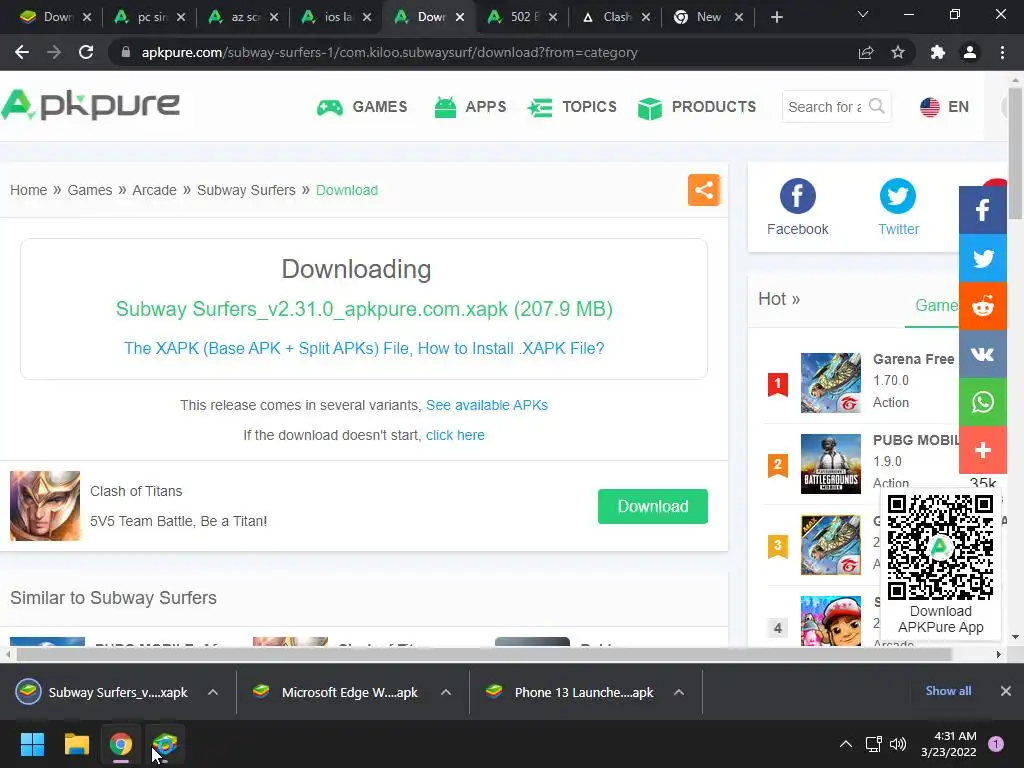Click the APKPure App QR code
Viewport: 1024px width, 768px height.
[940, 547]
